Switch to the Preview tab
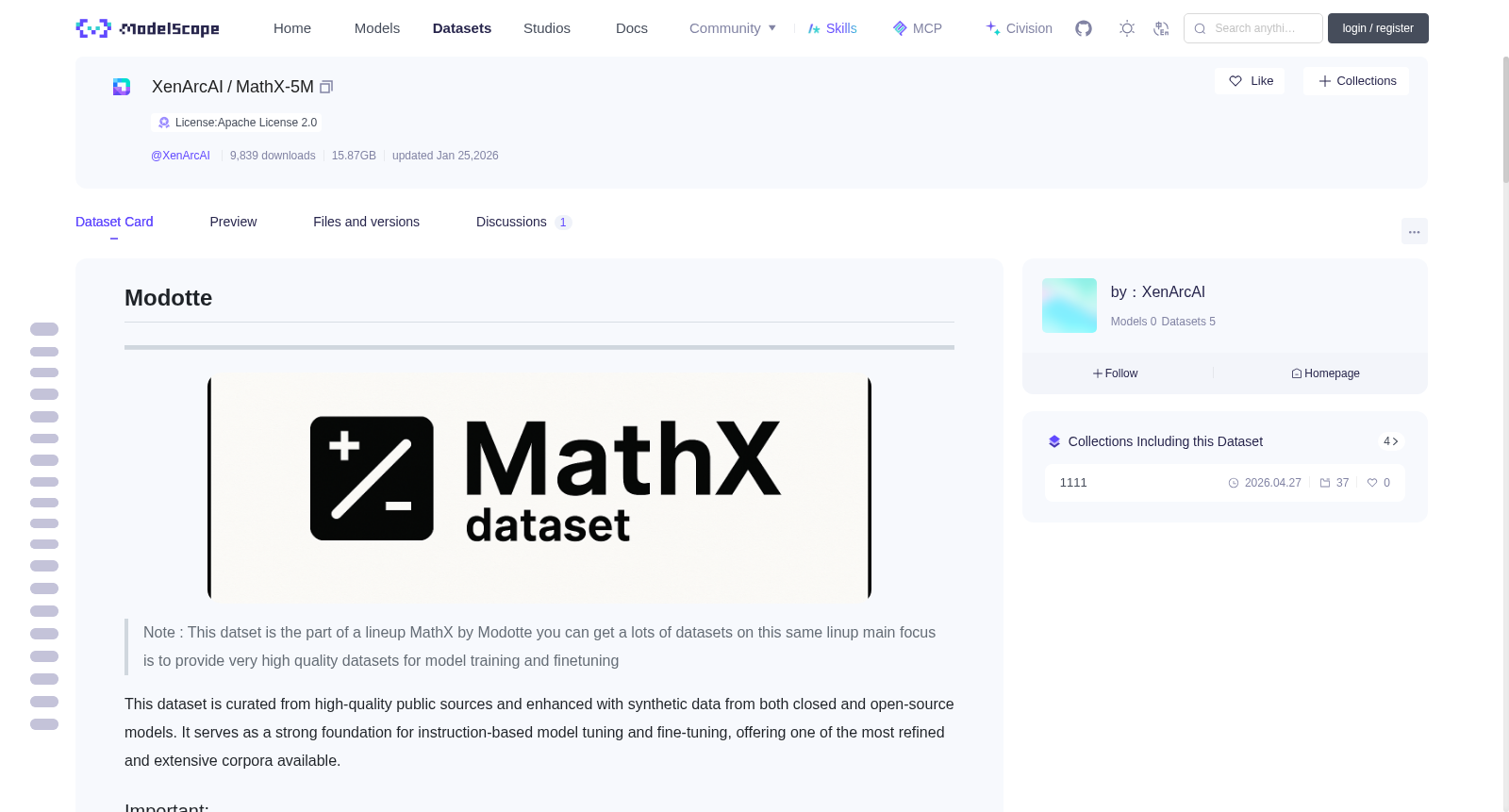Viewport: 1509px width, 812px height. pos(233,222)
